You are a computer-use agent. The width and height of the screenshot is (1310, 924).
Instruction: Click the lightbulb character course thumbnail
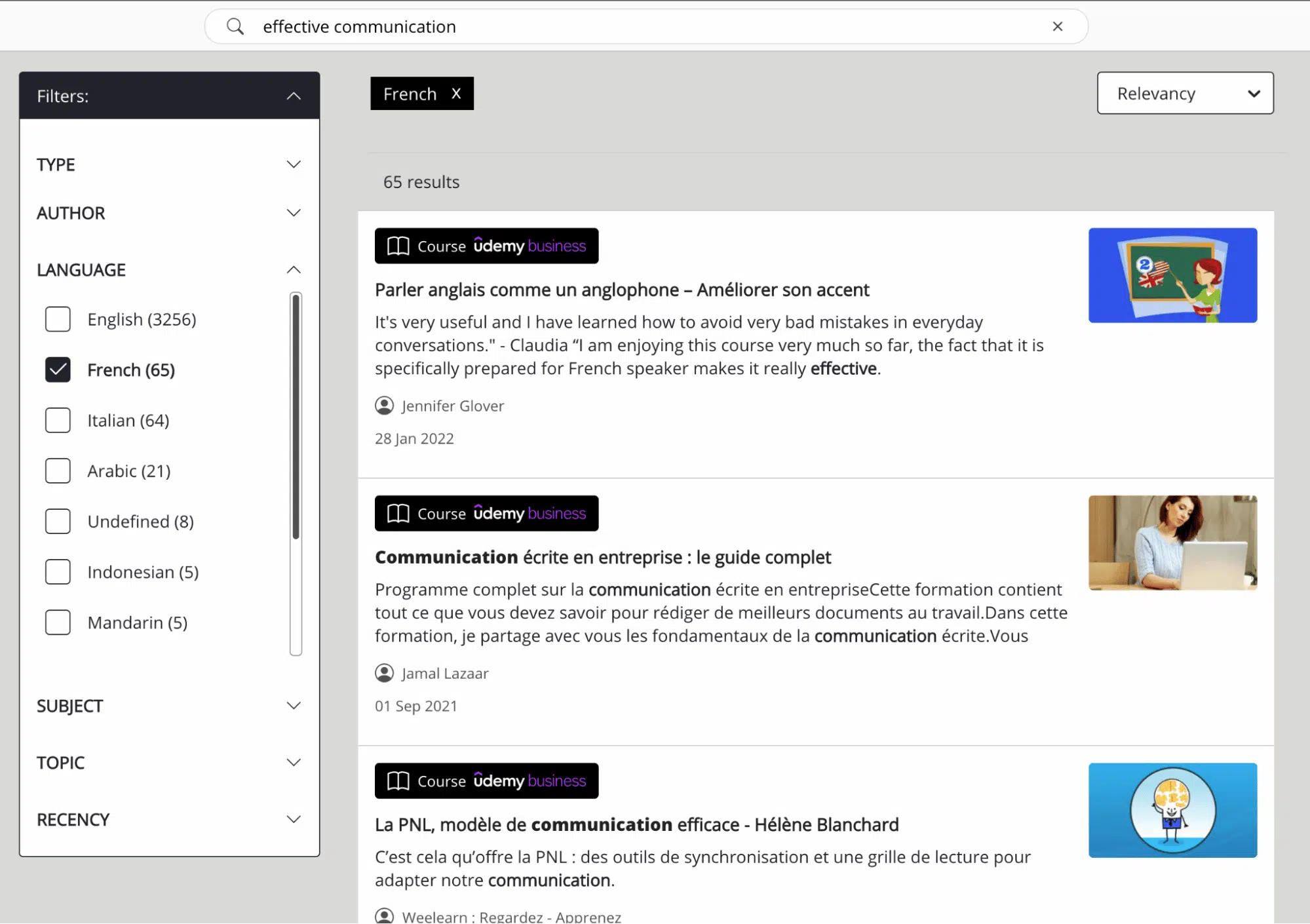pos(1172,810)
